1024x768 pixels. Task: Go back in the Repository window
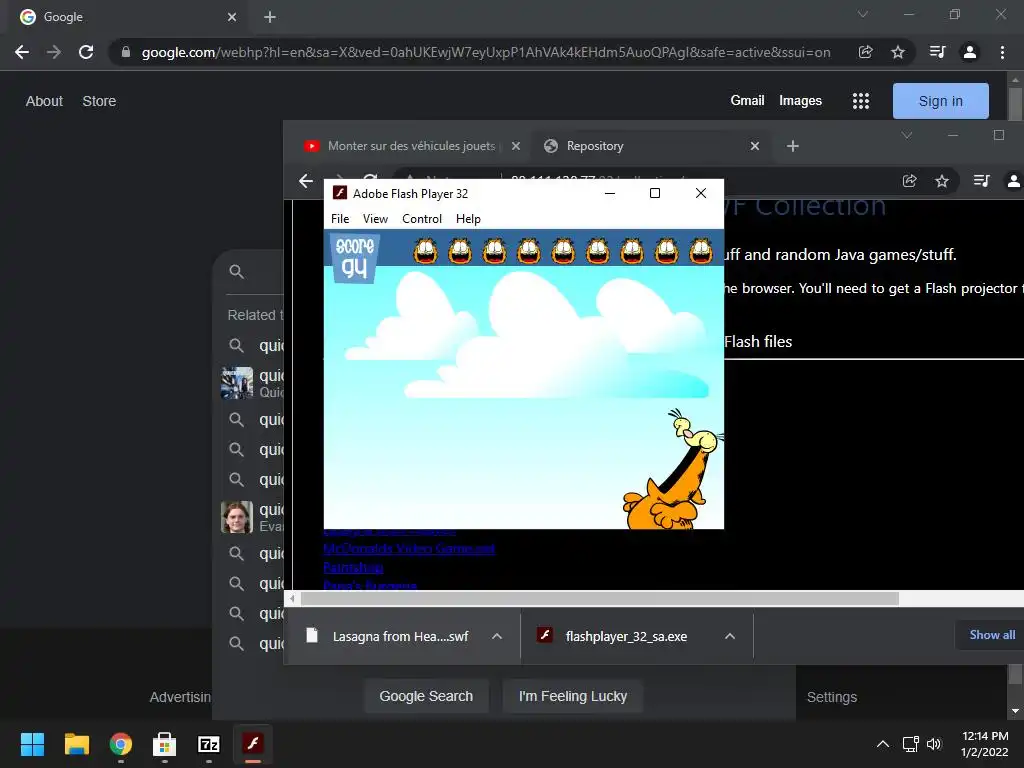point(306,181)
